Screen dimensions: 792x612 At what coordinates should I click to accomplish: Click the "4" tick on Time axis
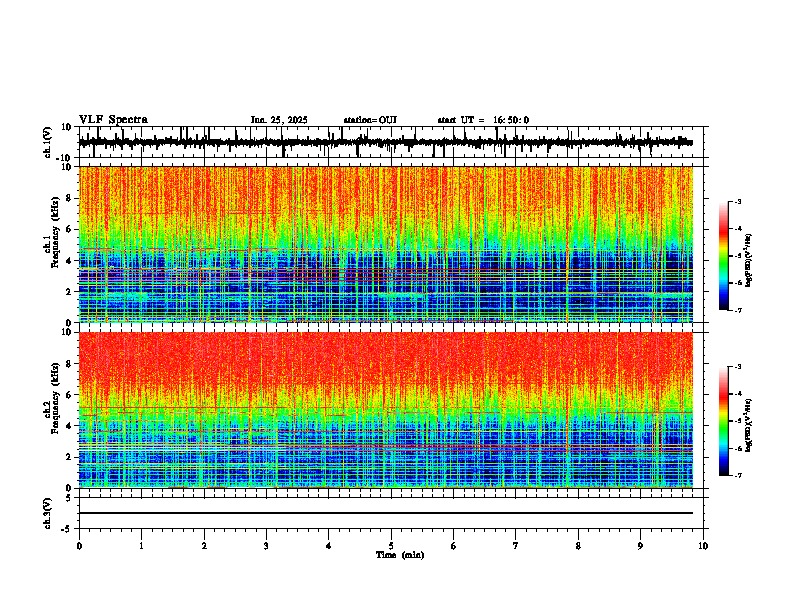329,546
